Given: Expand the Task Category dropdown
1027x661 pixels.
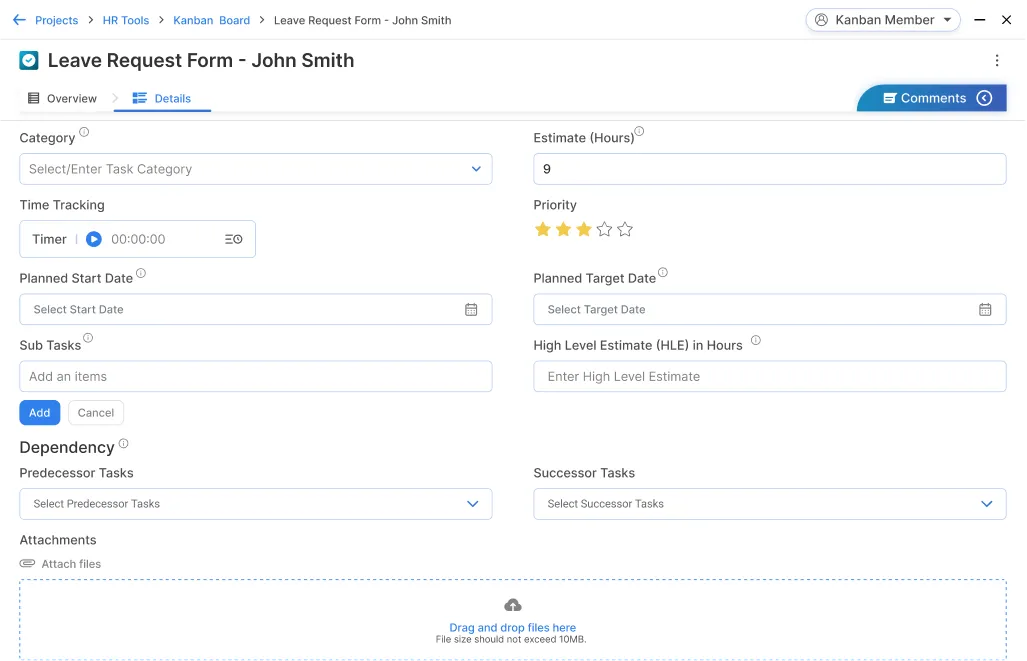Looking at the screenshot, I should (476, 169).
